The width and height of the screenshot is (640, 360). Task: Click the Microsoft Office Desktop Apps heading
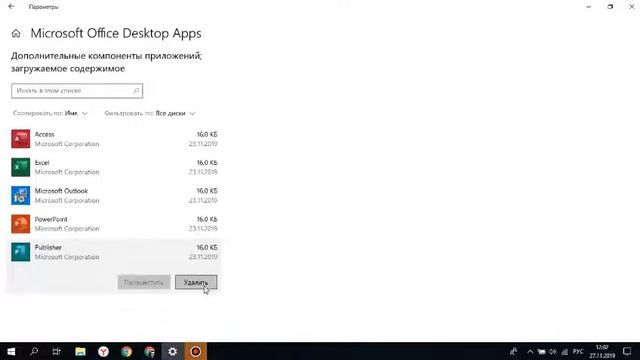click(x=116, y=33)
